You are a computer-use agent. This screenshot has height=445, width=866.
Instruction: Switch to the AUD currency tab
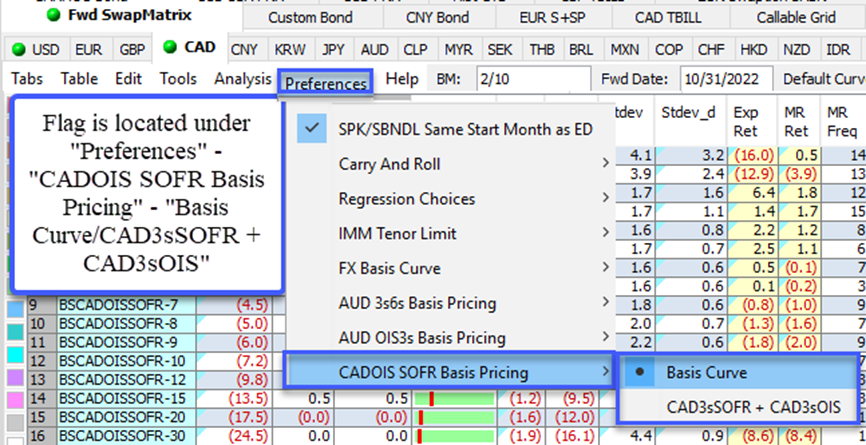[374, 50]
